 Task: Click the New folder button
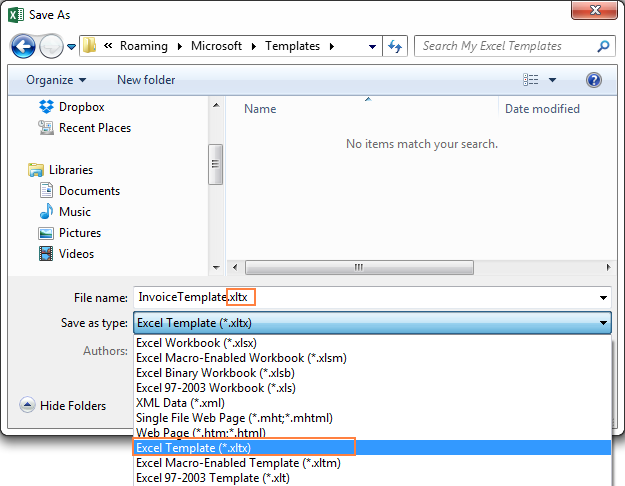coord(146,80)
